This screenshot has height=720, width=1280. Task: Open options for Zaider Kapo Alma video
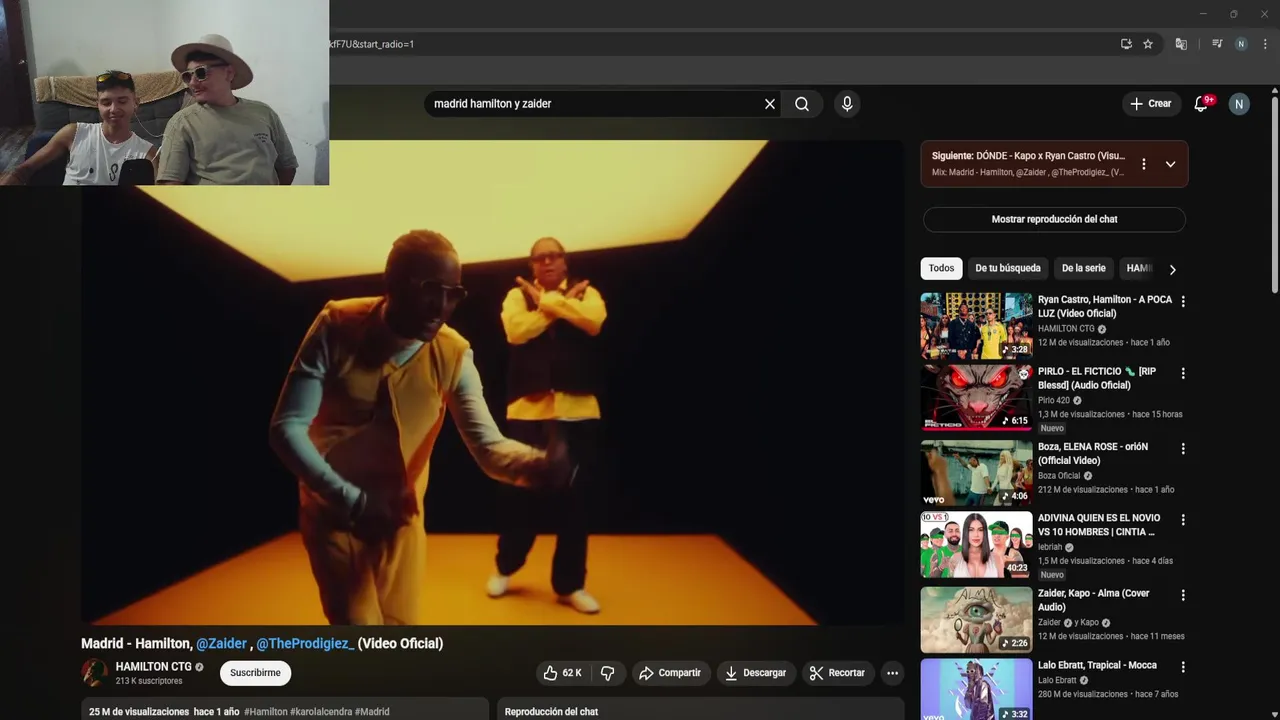tap(1183, 595)
